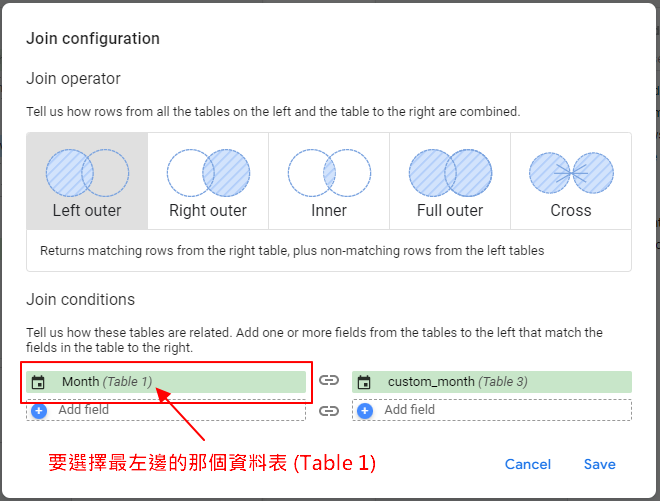Image resolution: width=660 pixels, height=501 pixels.
Task: Select the Cross join icon
Action: point(571,172)
